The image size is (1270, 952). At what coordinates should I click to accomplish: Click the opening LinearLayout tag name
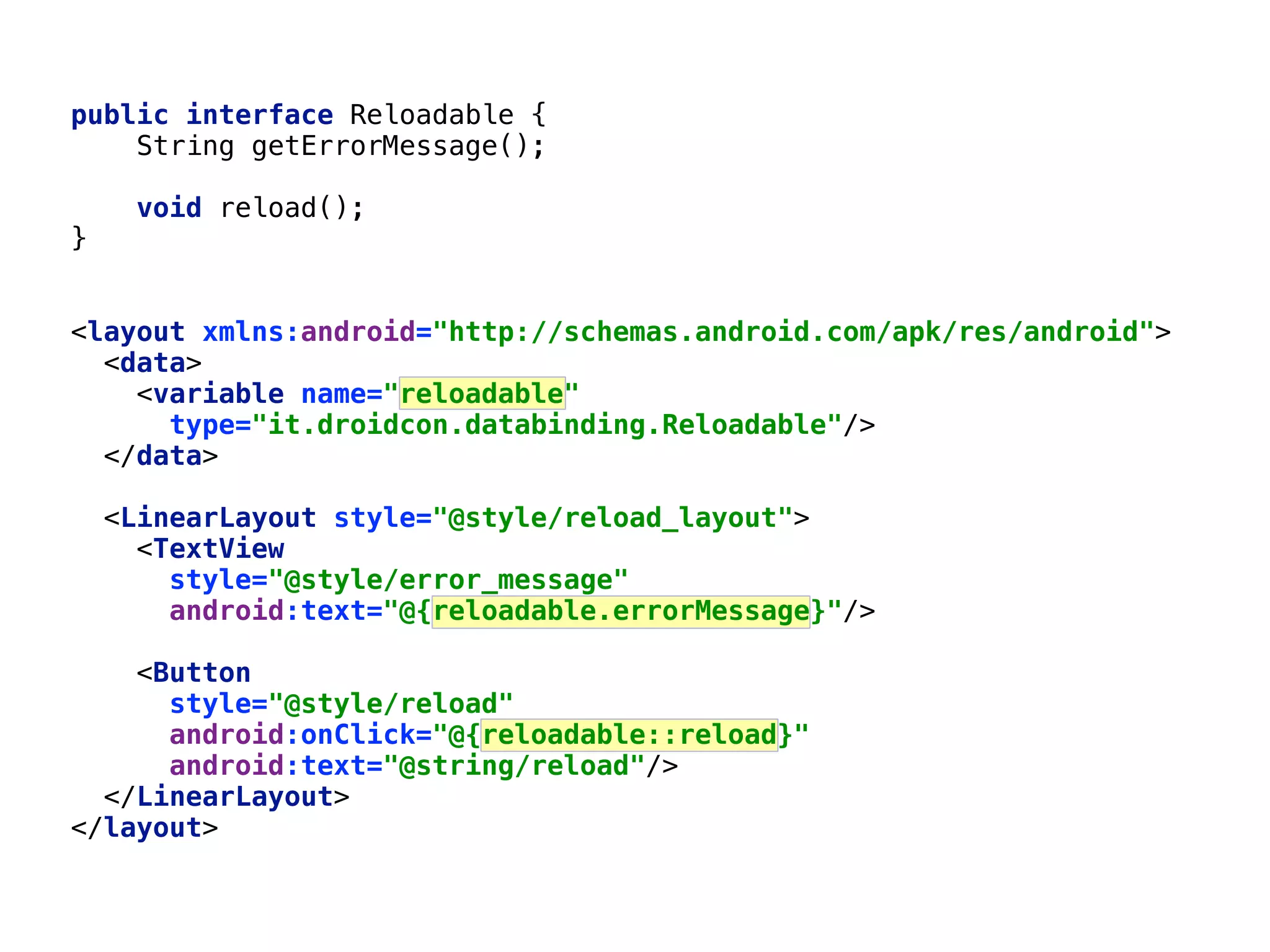tap(218, 518)
